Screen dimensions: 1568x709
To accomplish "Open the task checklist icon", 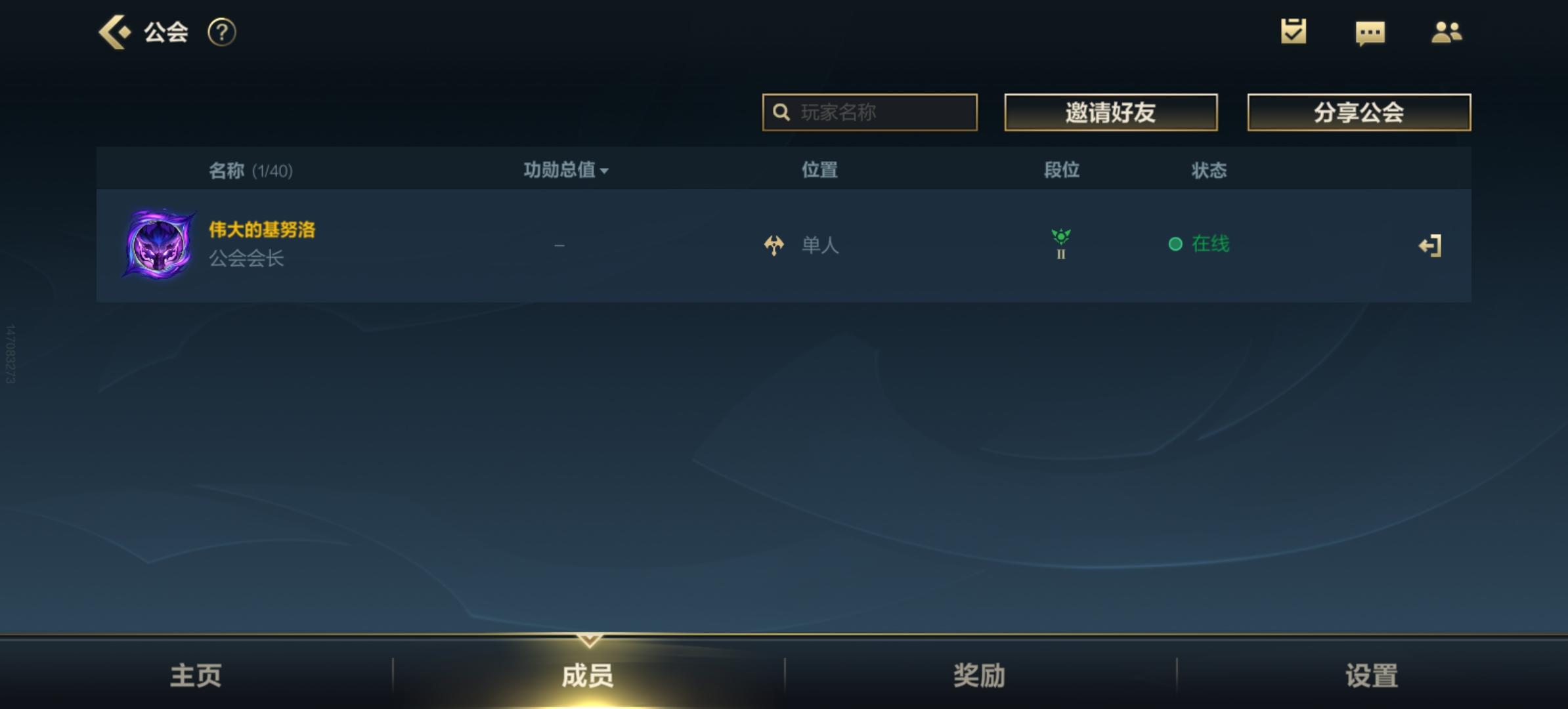I will pos(1294,32).
